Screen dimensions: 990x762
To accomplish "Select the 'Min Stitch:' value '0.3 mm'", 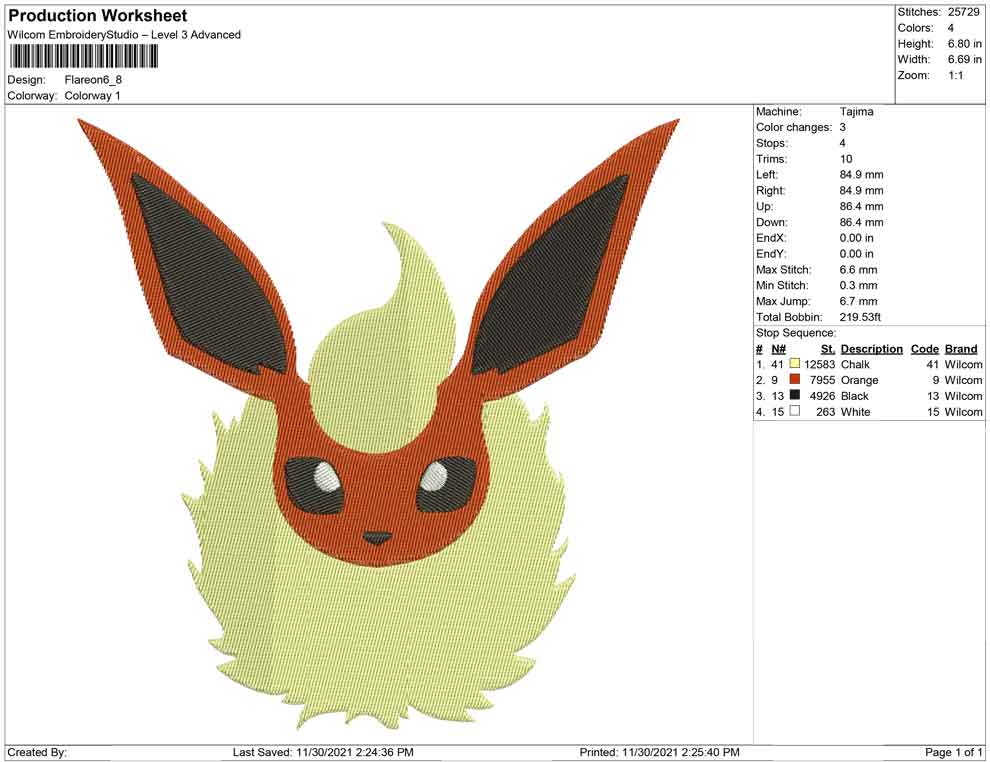I will click(x=859, y=285).
